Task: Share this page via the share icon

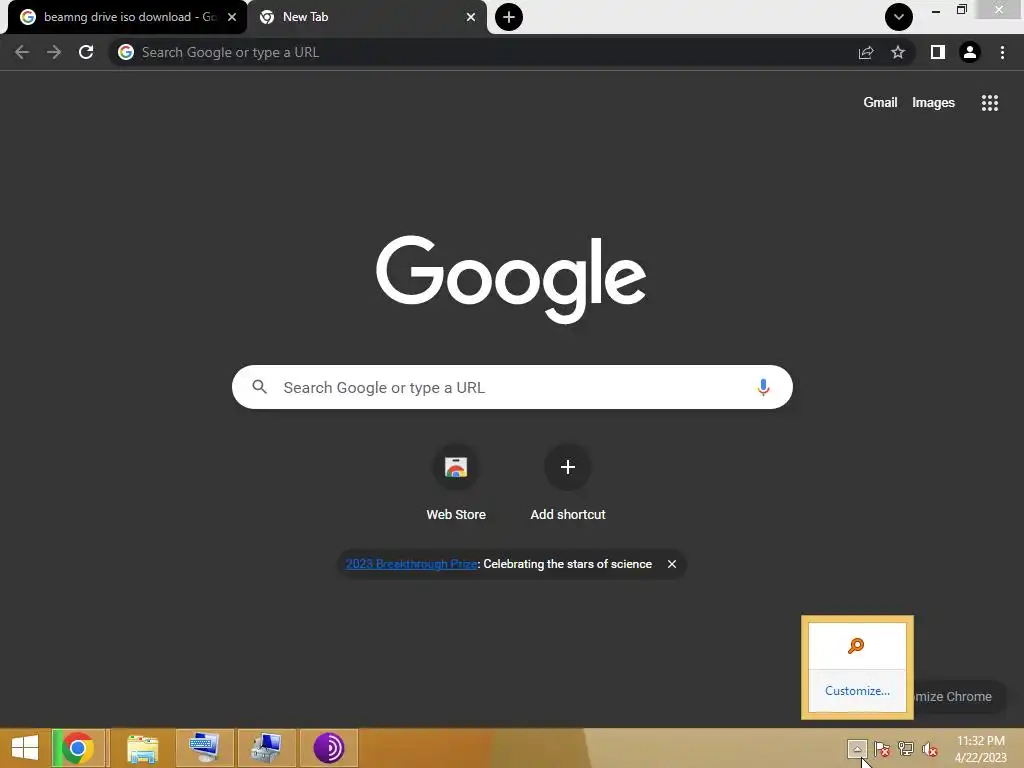Action: [866, 52]
